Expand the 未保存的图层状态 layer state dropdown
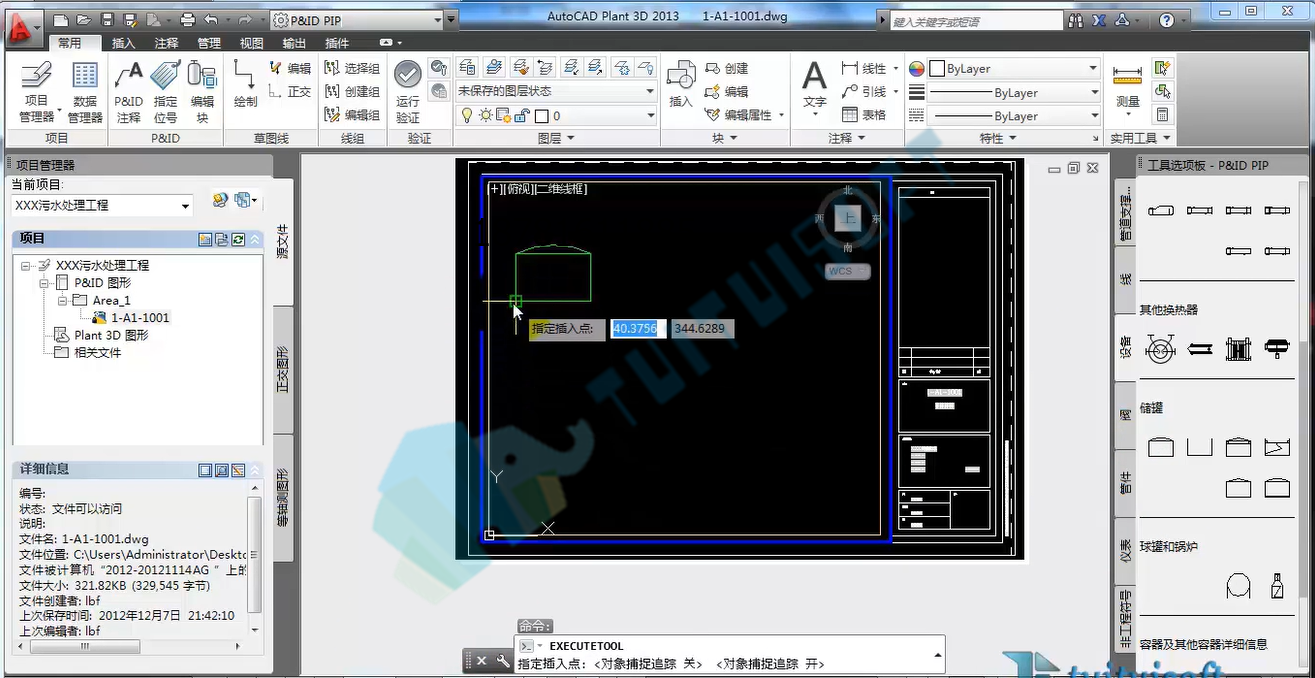The width and height of the screenshot is (1315, 678). coord(556,91)
